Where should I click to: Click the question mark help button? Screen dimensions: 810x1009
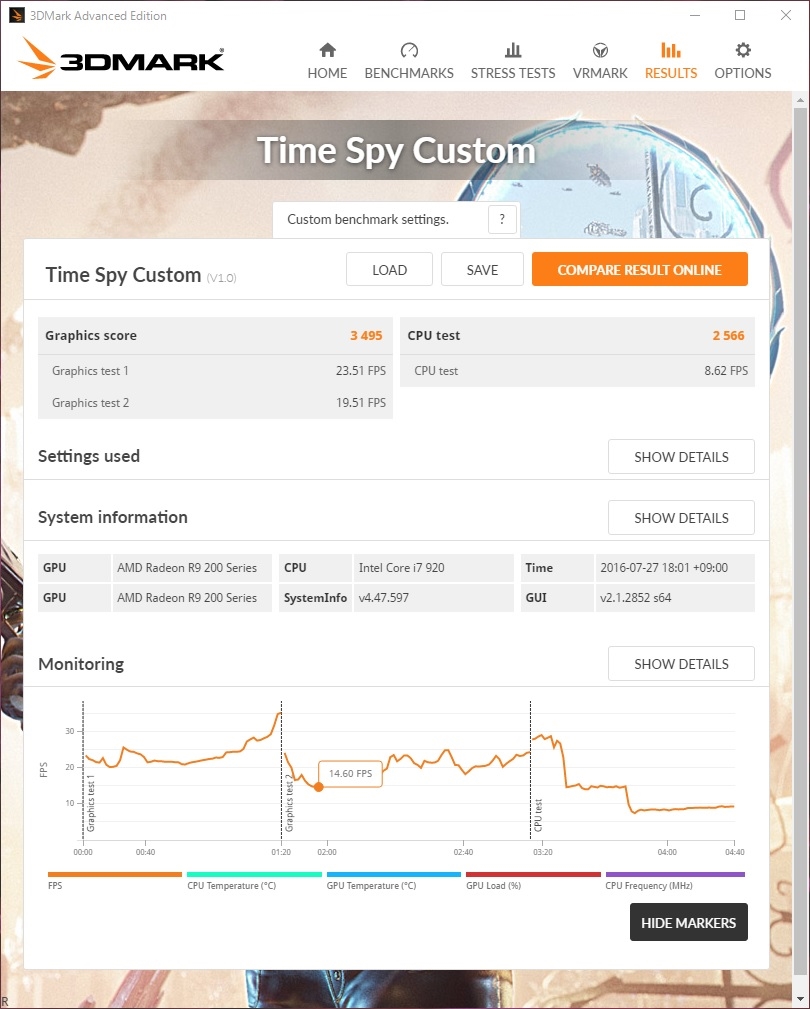pos(502,219)
